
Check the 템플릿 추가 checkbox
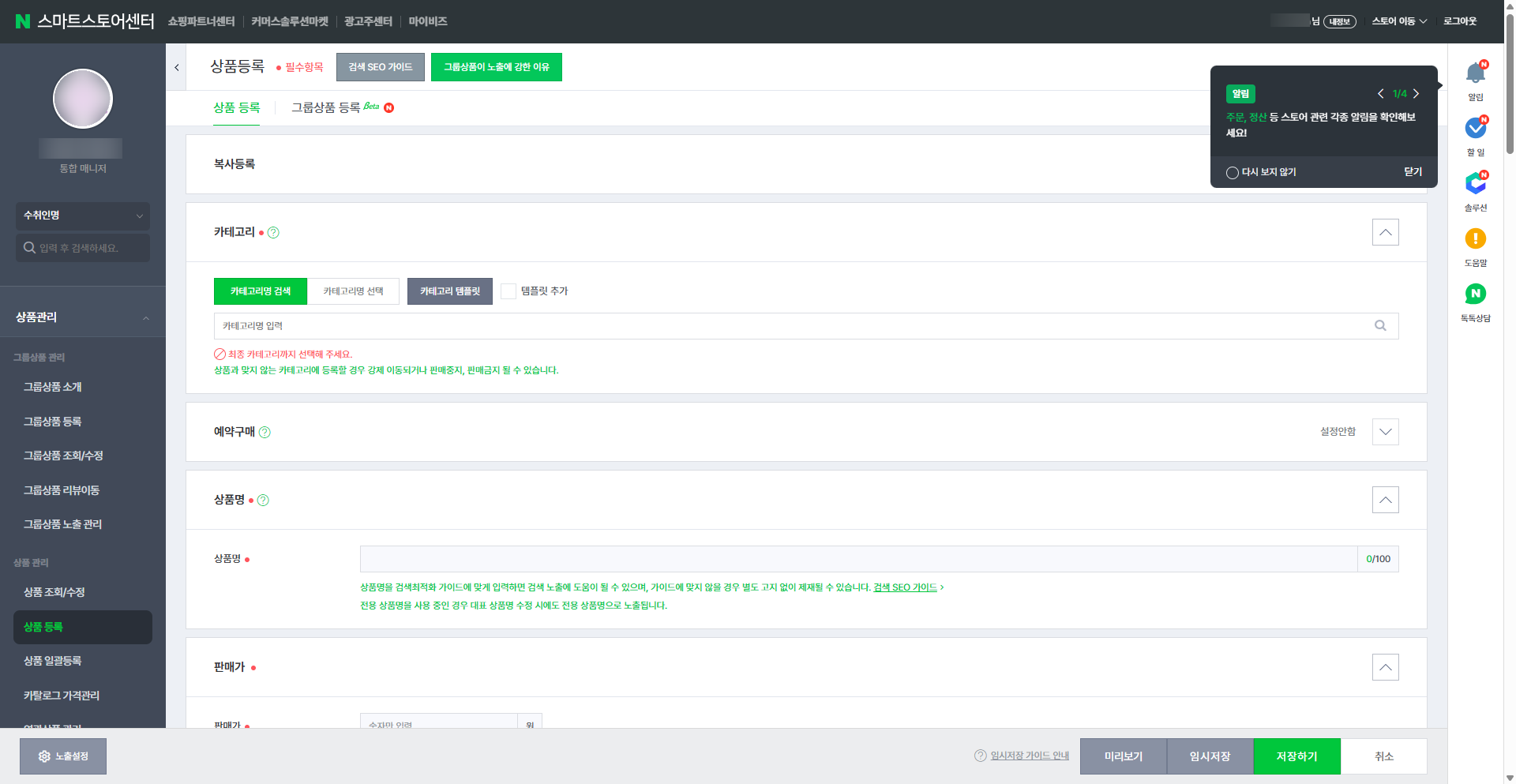(x=508, y=291)
